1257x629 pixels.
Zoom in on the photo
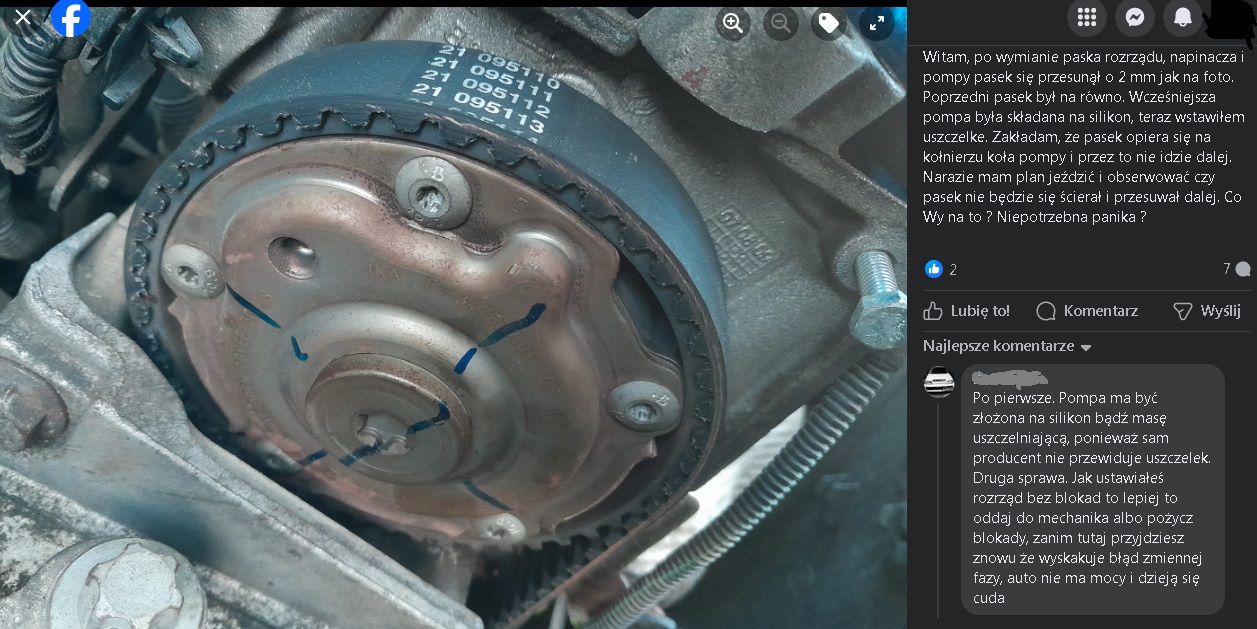coord(733,23)
